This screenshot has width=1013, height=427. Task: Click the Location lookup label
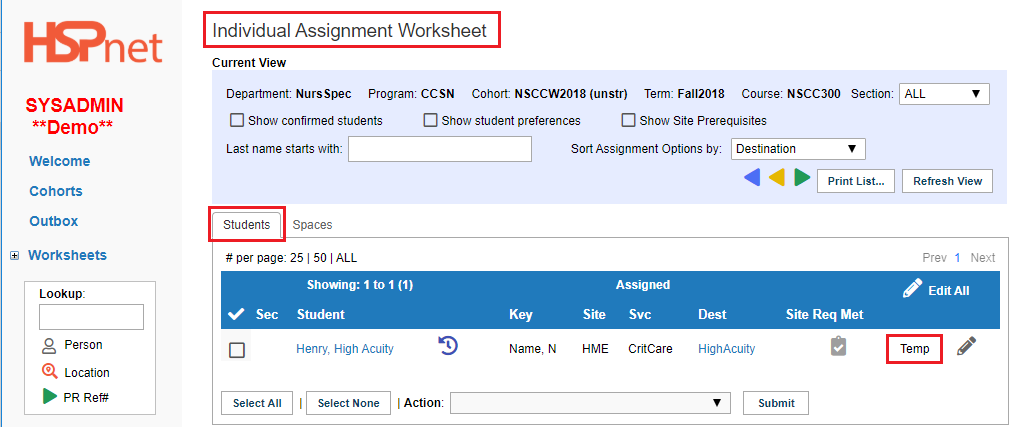87,373
